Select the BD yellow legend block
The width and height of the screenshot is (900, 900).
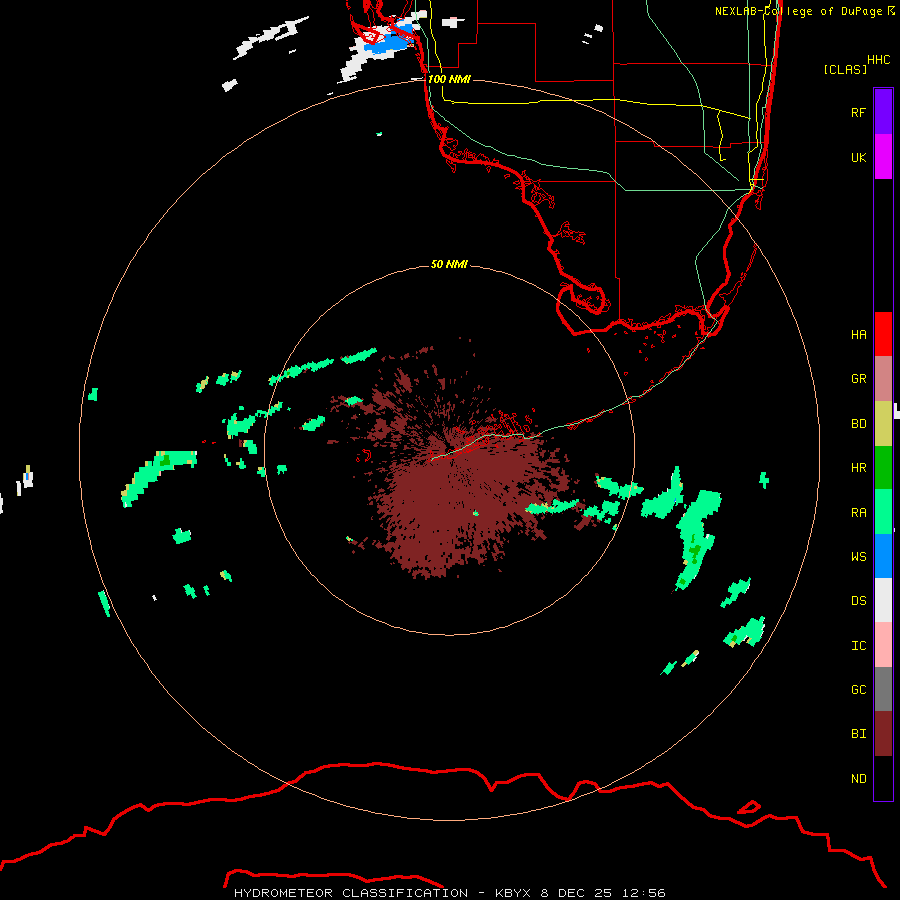(883, 424)
